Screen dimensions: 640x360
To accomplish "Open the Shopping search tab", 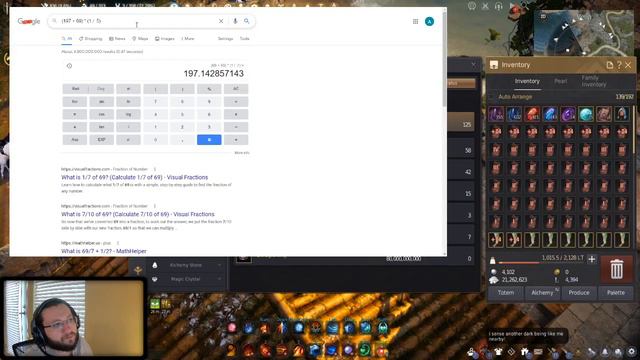I will [x=91, y=39].
